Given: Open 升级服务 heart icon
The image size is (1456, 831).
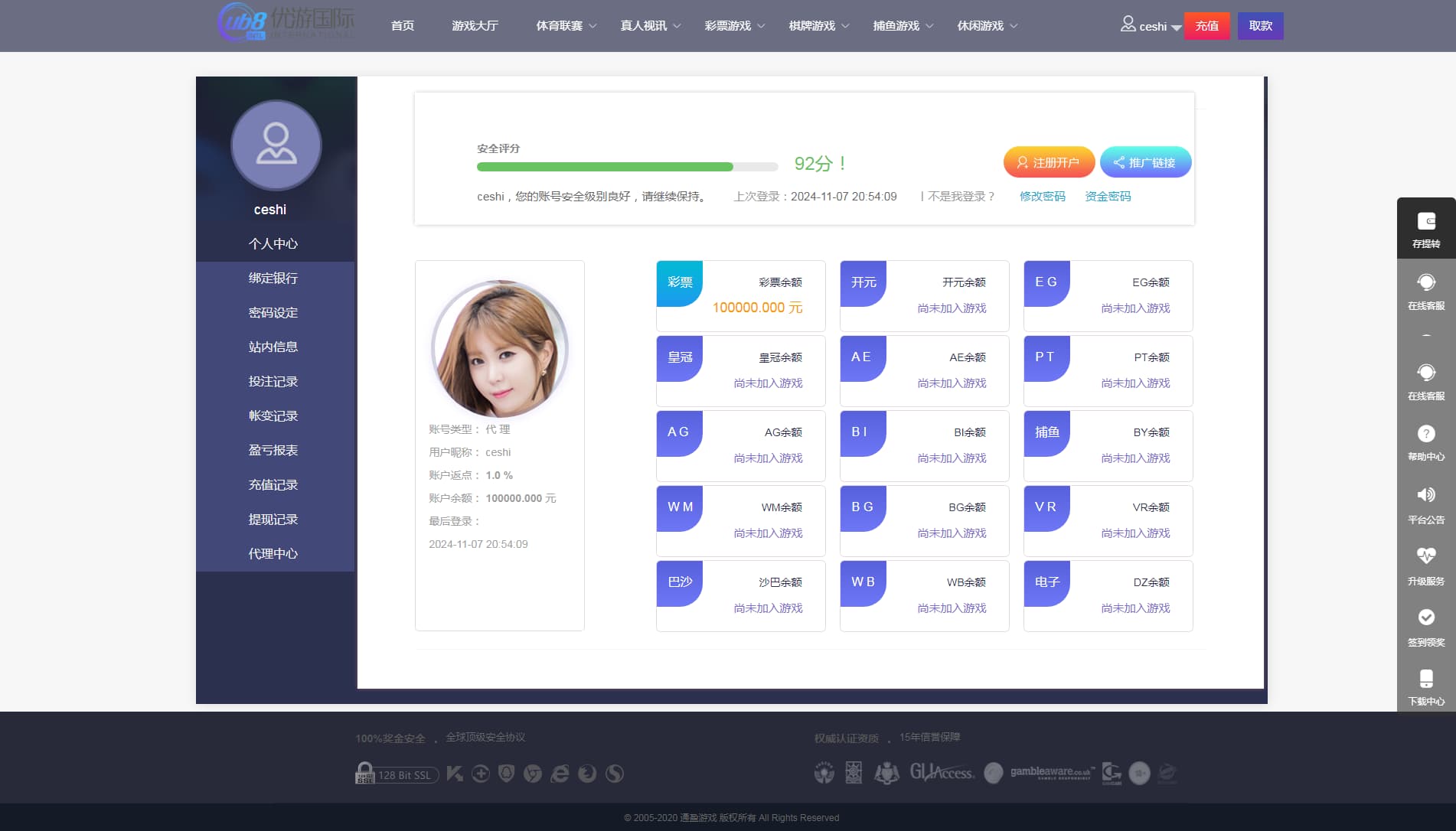Looking at the screenshot, I should (1425, 556).
